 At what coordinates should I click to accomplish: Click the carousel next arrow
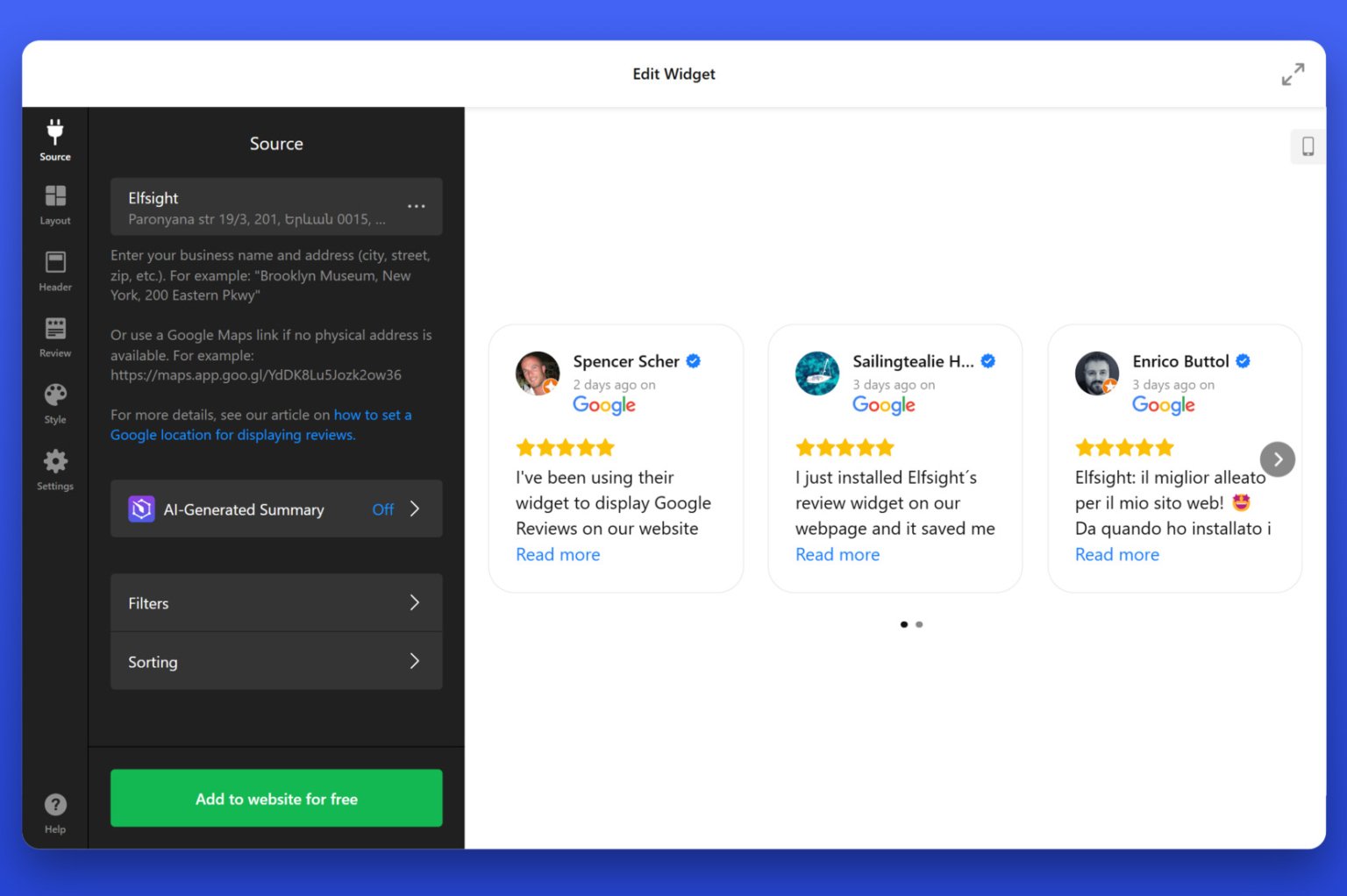point(1278,459)
